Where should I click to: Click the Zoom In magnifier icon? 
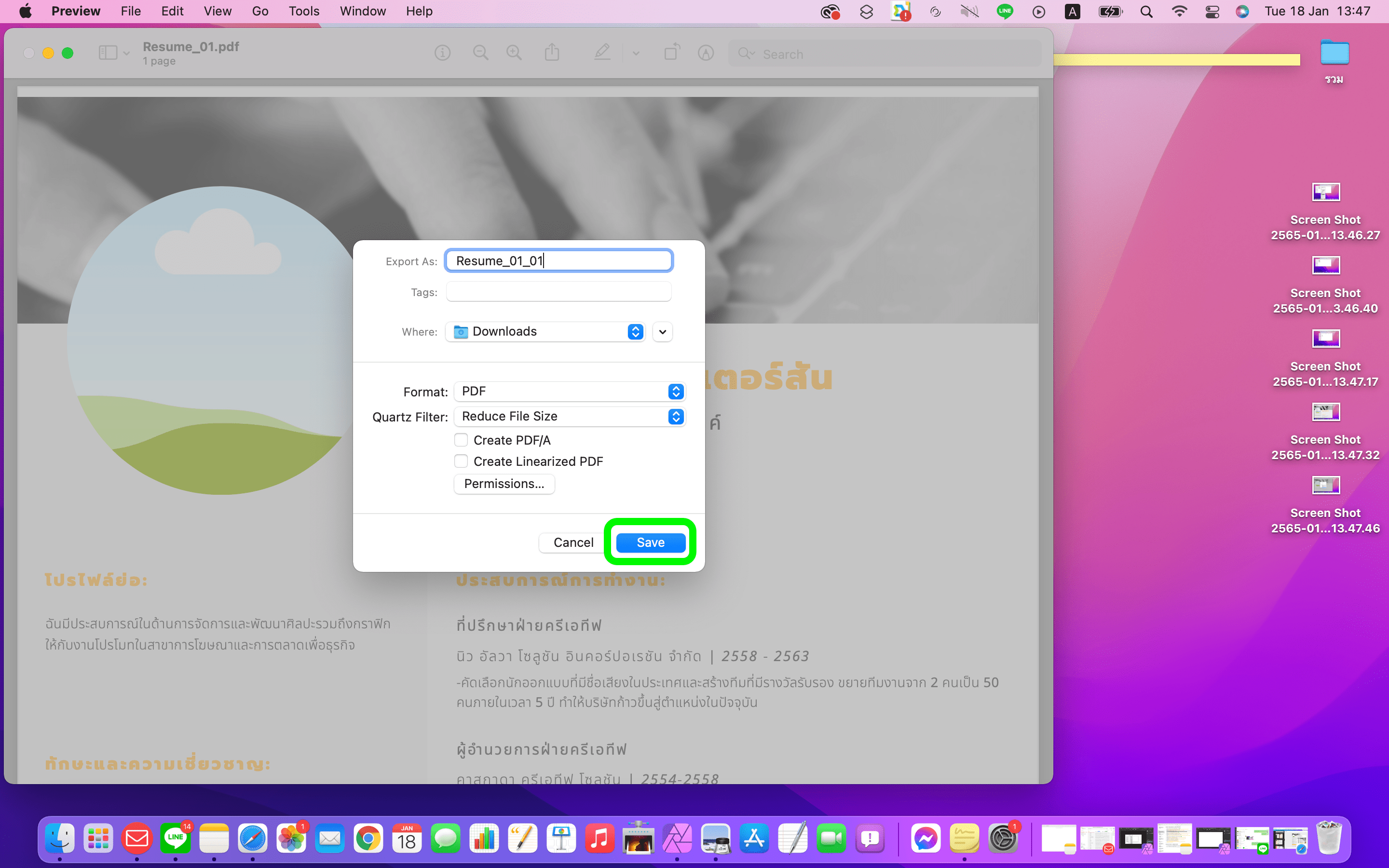click(x=514, y=54)
